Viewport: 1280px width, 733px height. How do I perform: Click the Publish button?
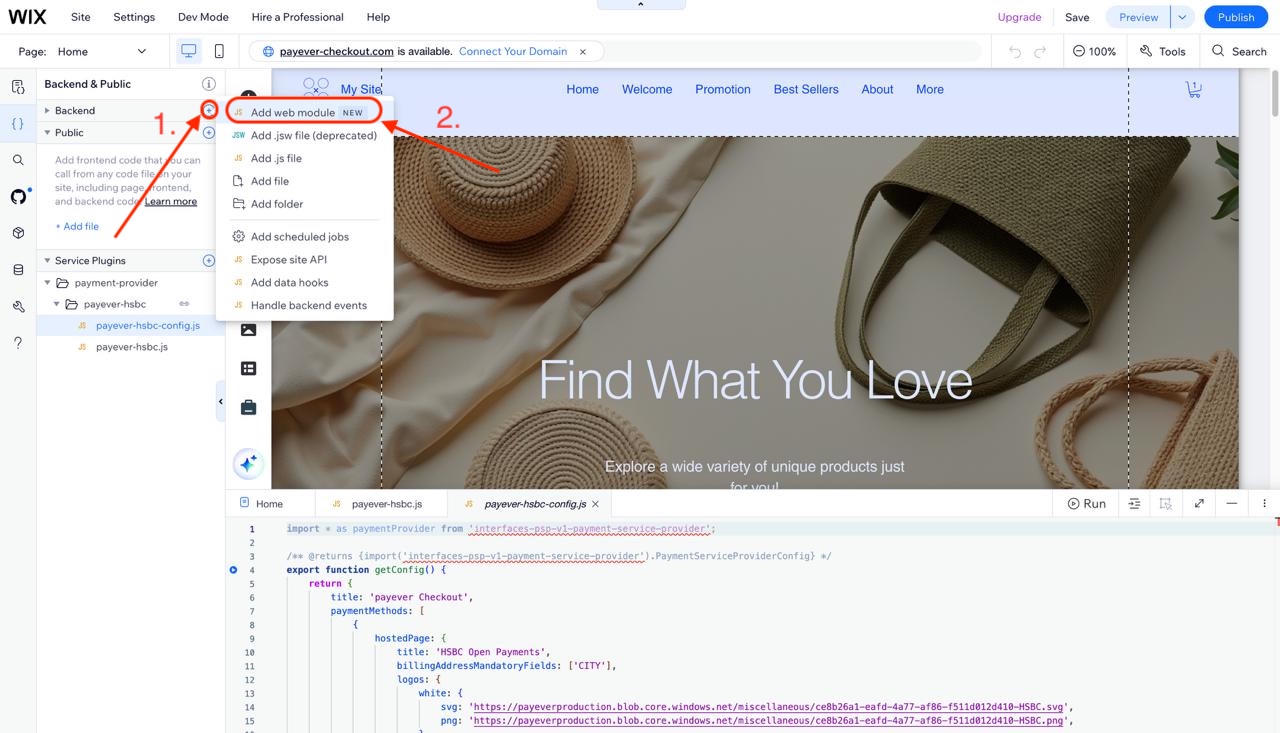1236,17
